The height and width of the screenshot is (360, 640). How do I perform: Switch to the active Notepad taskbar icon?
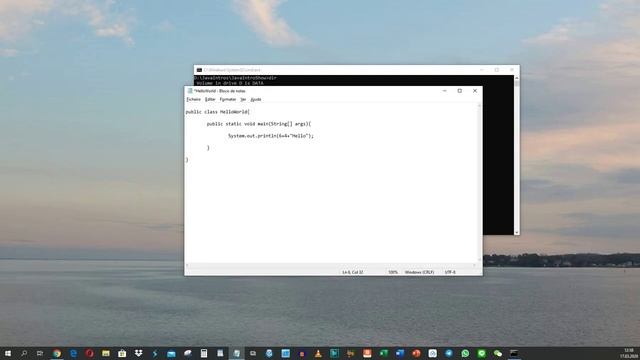pyautogui.click(x=236, y=353)
